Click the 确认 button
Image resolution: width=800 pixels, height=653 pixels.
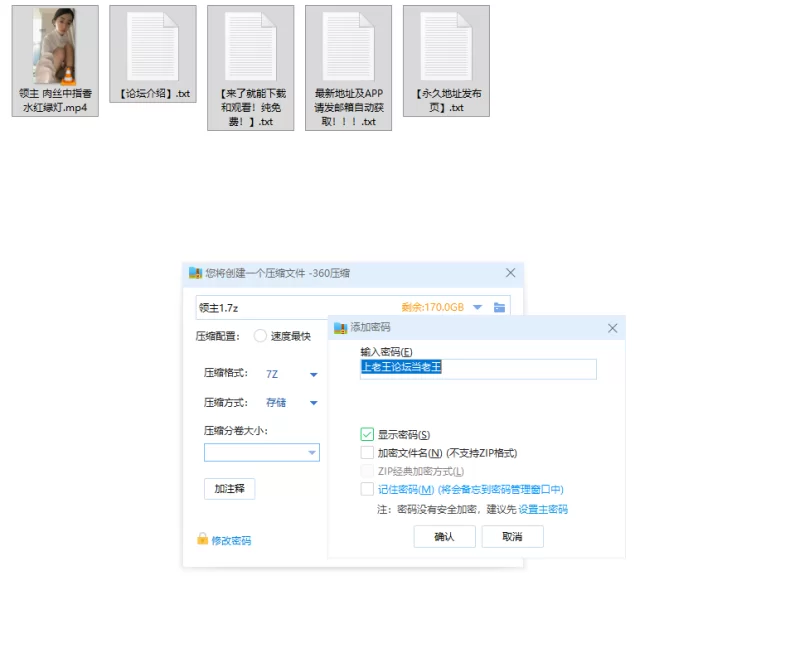tap(444, 537)
